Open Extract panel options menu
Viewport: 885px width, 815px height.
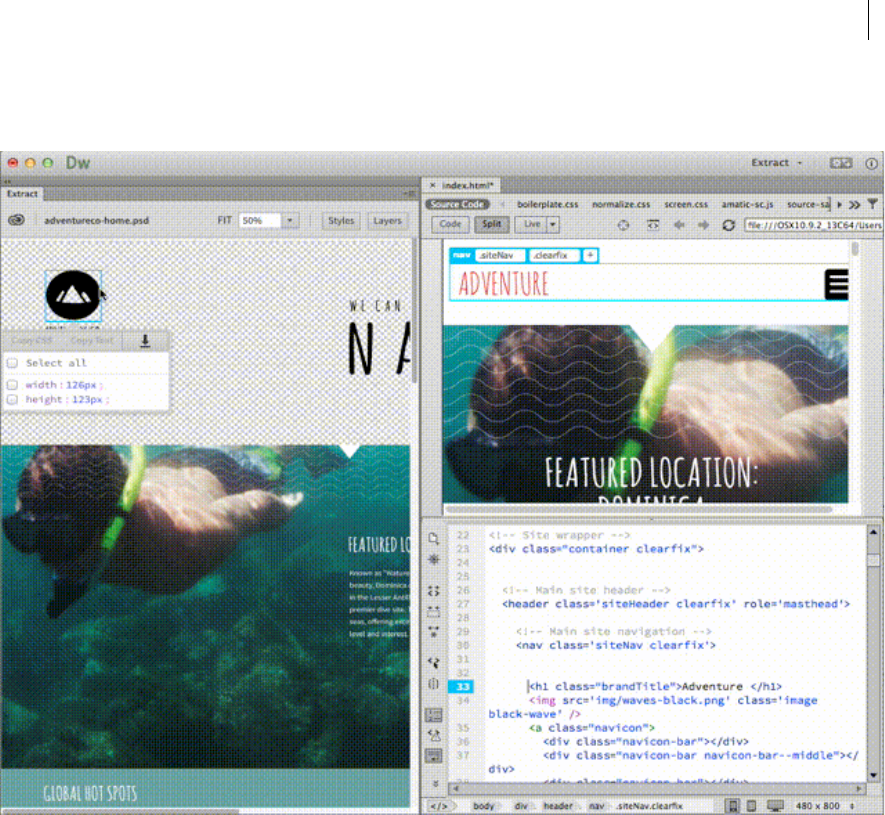point(410,194)
